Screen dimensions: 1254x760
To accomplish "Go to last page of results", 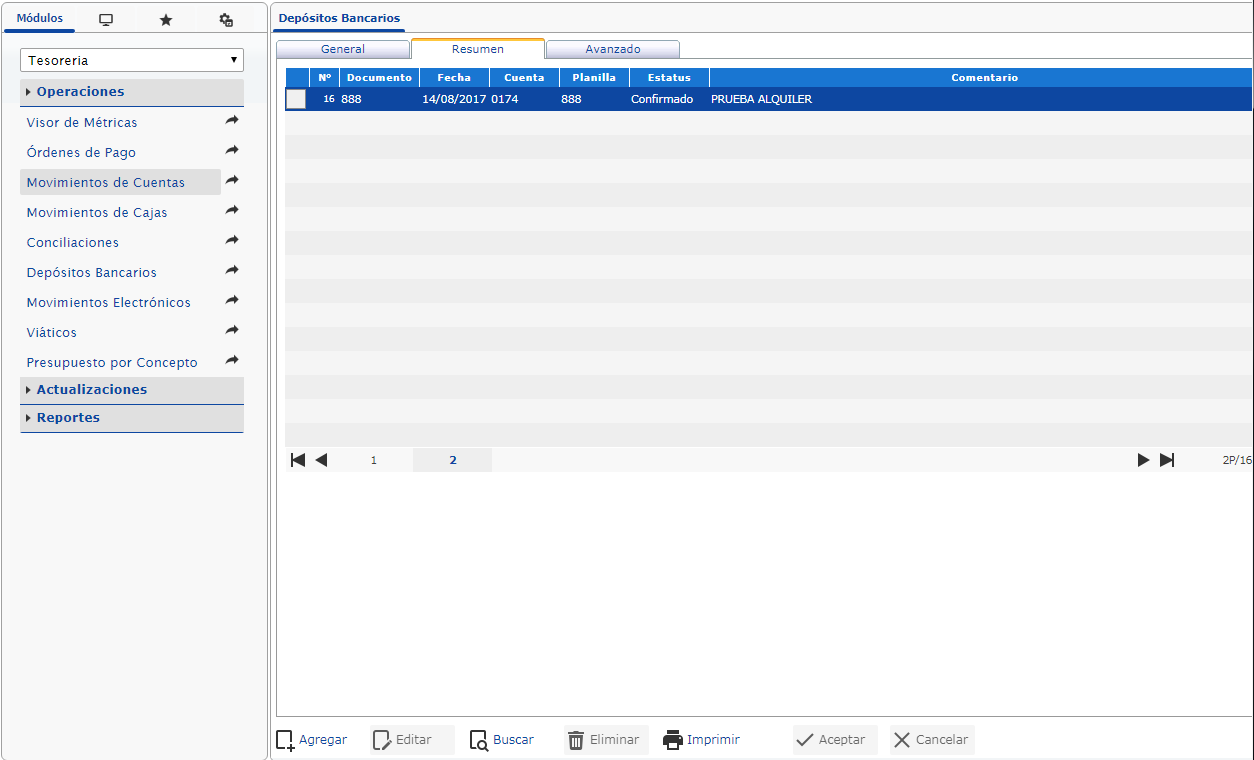I will click(1167, 460).
